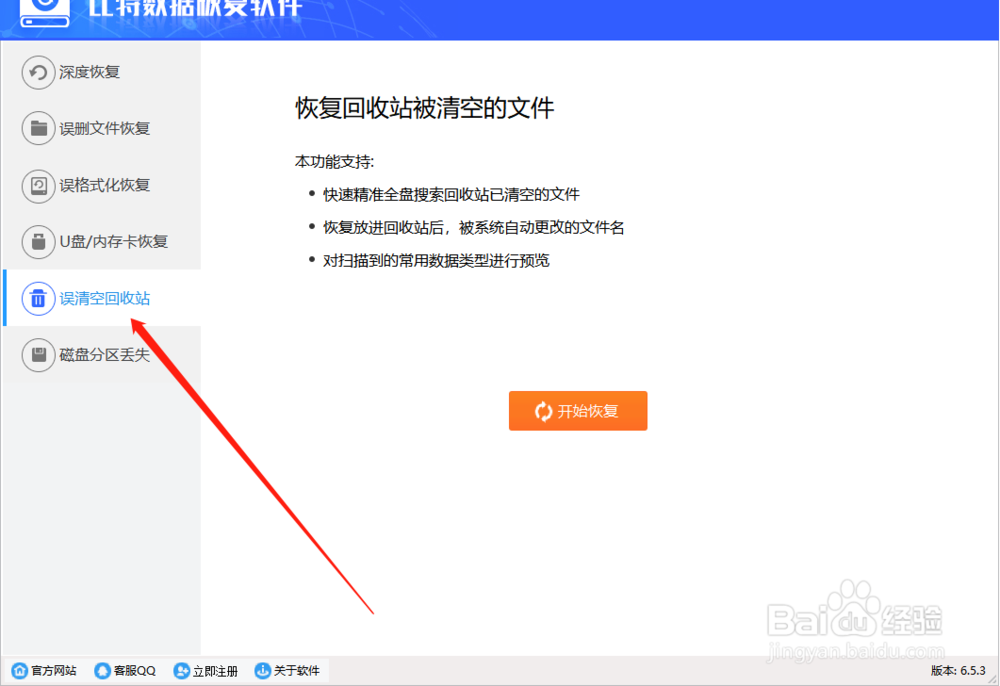Open the 立即注册 registration link
The image size is (1000, 686).
click(x=213, y=671)
